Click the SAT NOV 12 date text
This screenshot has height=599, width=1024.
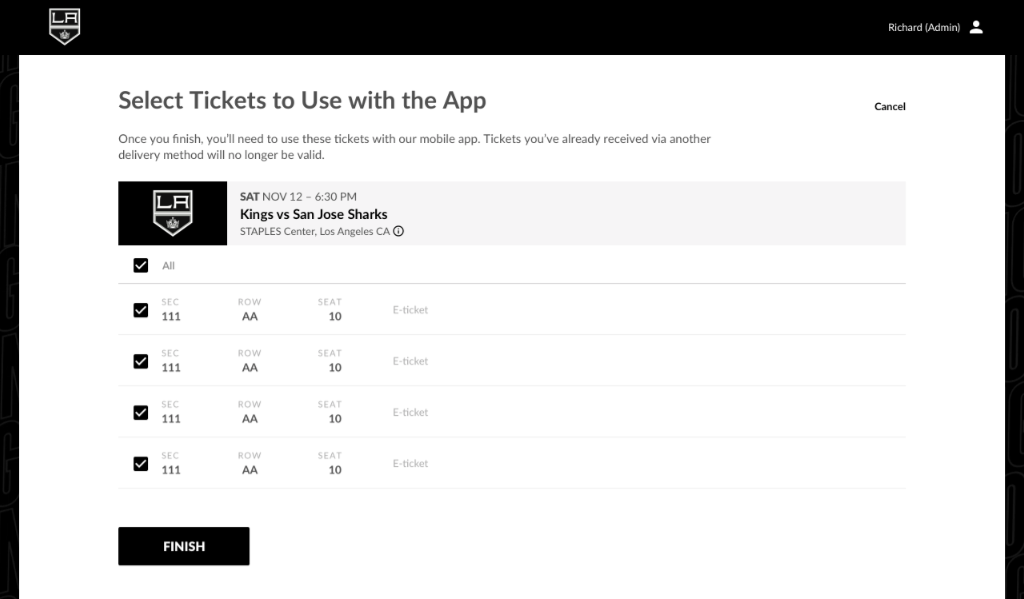[x=298, y=197]
